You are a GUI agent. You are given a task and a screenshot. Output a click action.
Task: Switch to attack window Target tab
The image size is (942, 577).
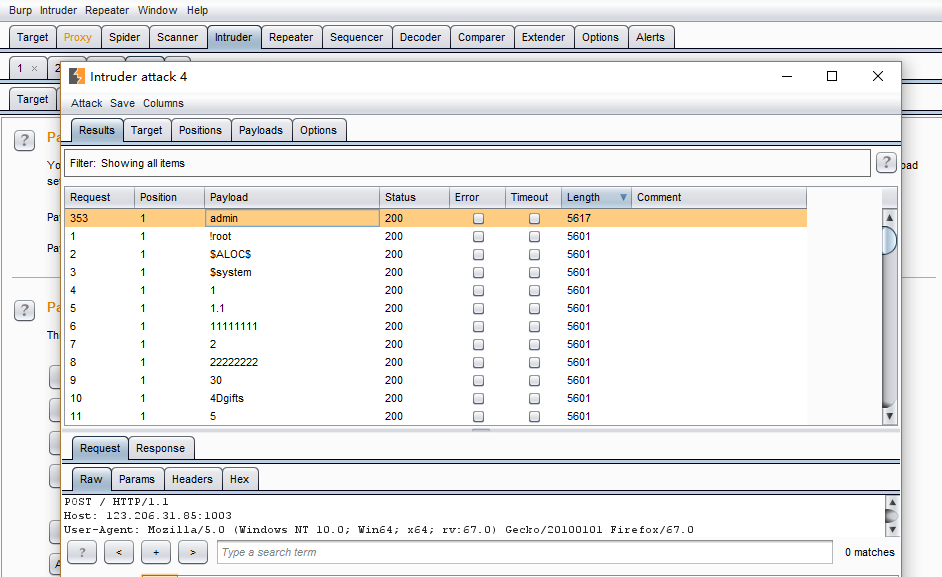(147, 130)
